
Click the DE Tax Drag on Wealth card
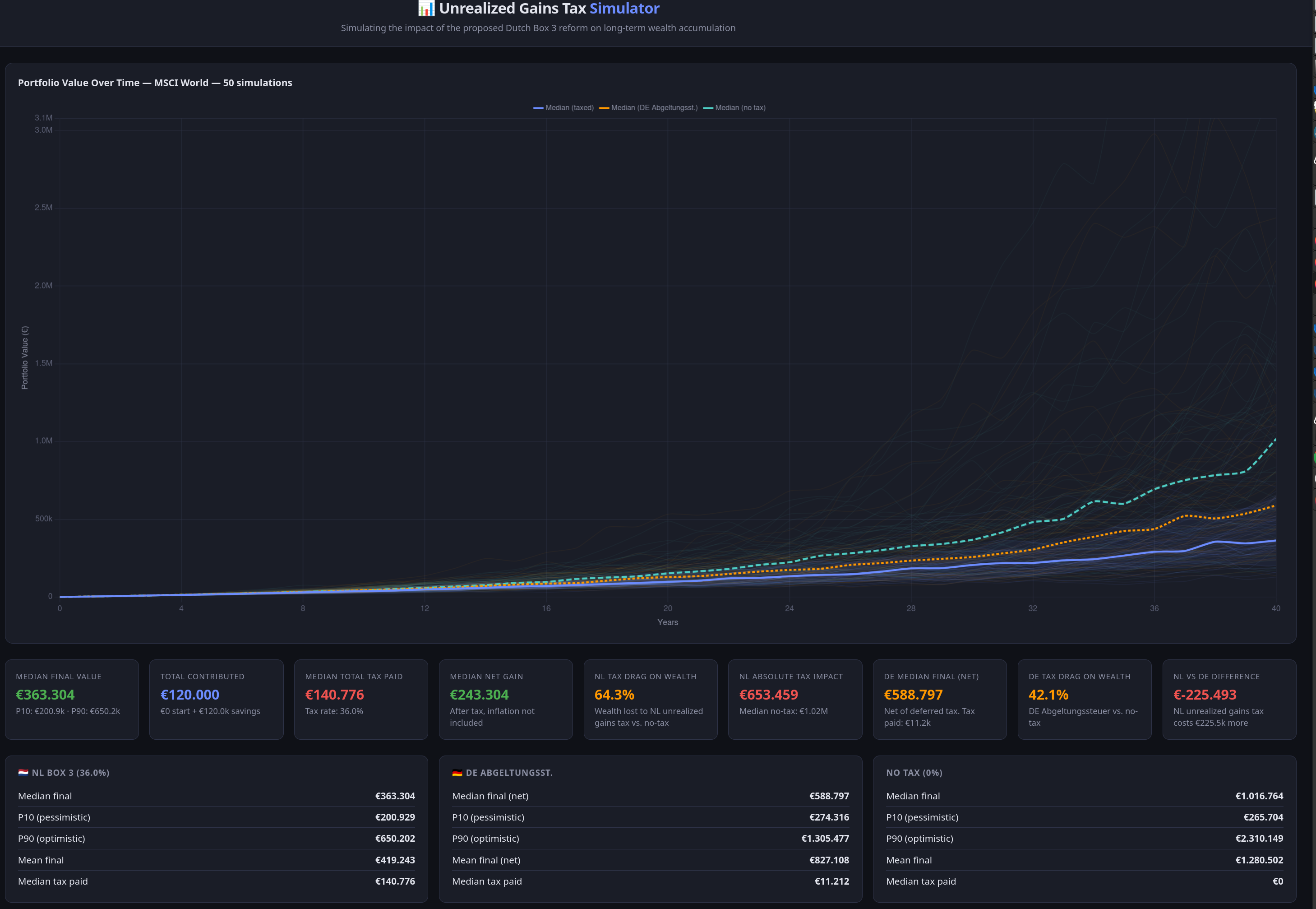[1084, 700]
